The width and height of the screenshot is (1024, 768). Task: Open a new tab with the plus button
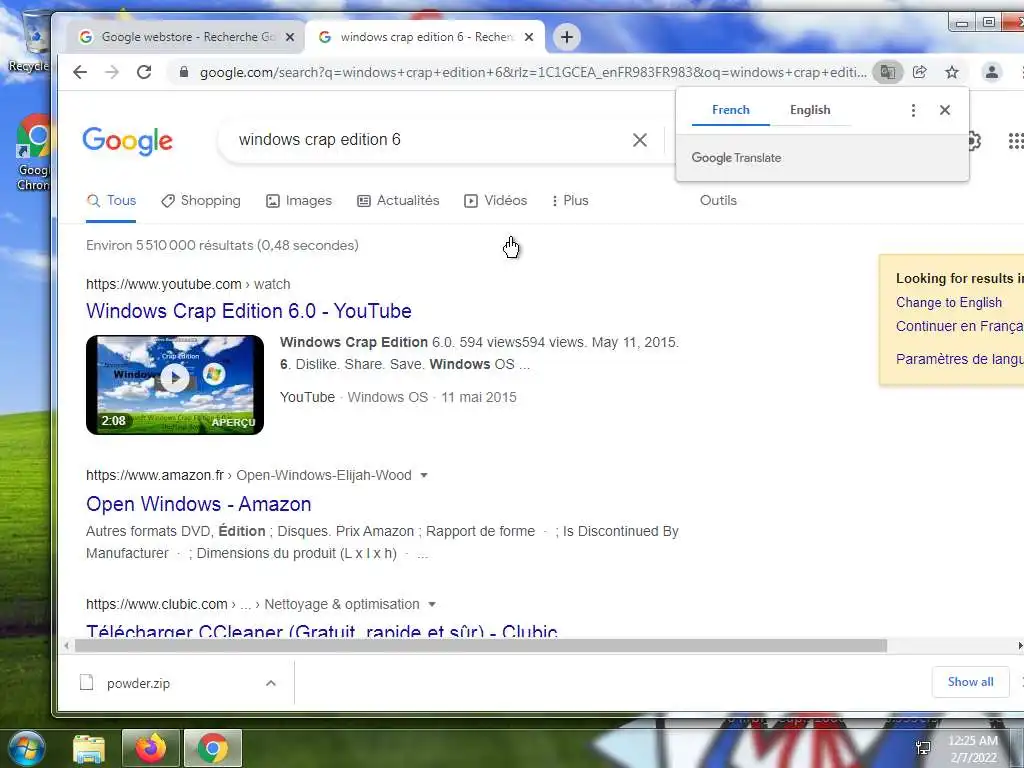(567, 37)
